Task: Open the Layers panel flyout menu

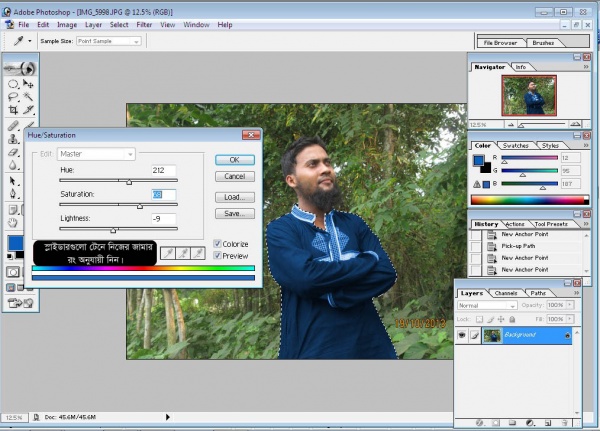Action: [x=576, y=293]
